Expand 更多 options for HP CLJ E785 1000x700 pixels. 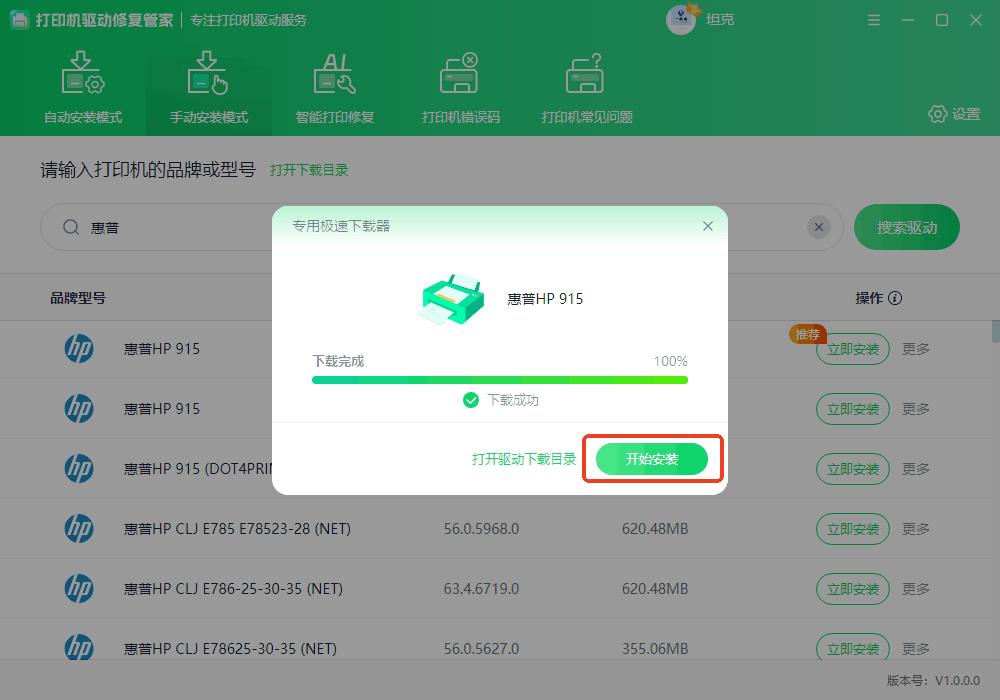point(916,529)
